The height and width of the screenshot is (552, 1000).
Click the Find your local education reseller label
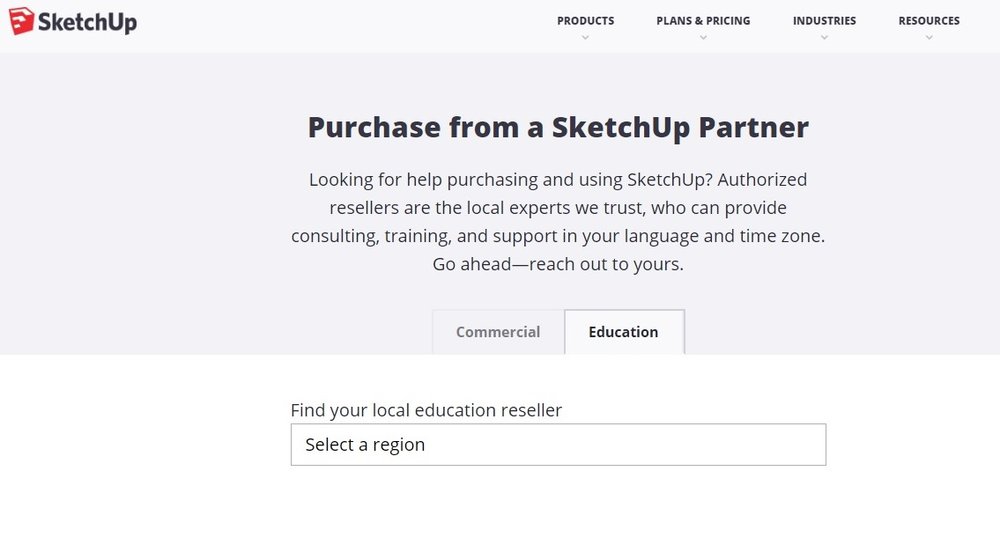click(x=426, y=410)
